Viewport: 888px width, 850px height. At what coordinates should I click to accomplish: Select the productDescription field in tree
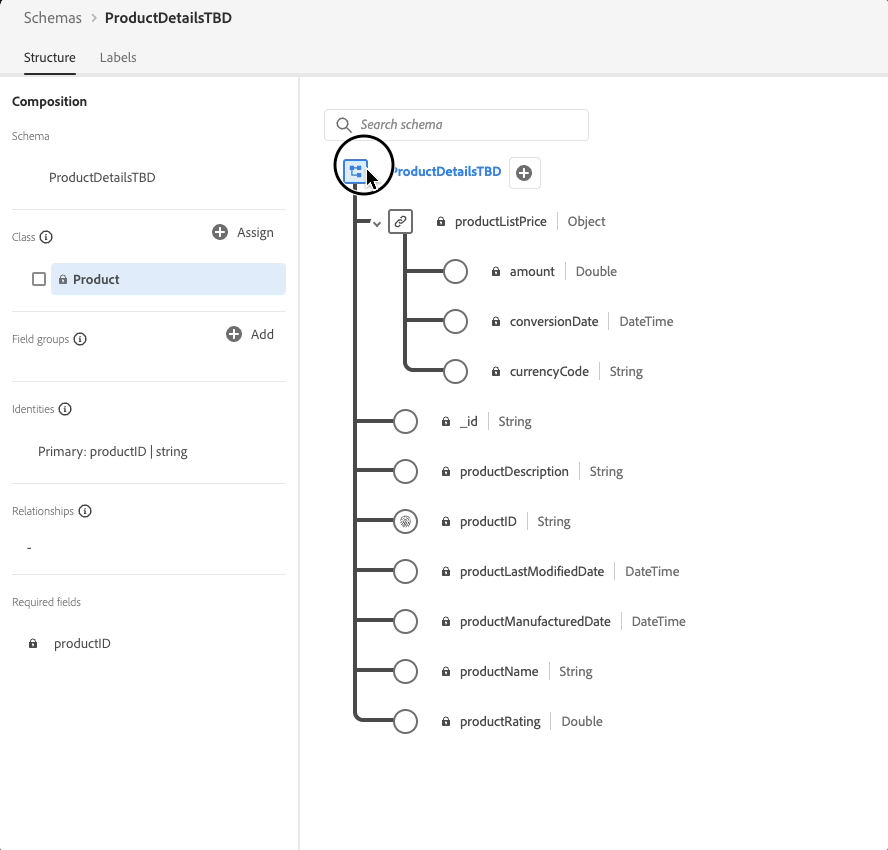(x=514, y=471)
